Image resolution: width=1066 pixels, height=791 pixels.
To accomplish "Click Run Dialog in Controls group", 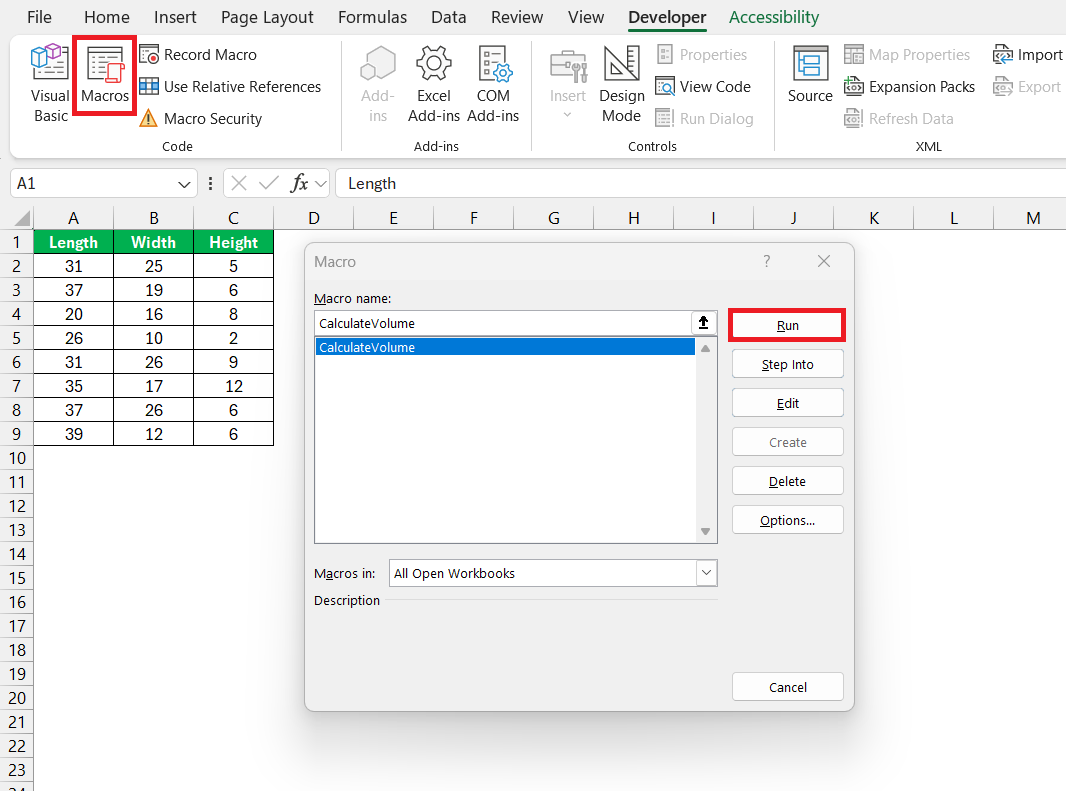I will pyautogui.click(x=704, y=118).
